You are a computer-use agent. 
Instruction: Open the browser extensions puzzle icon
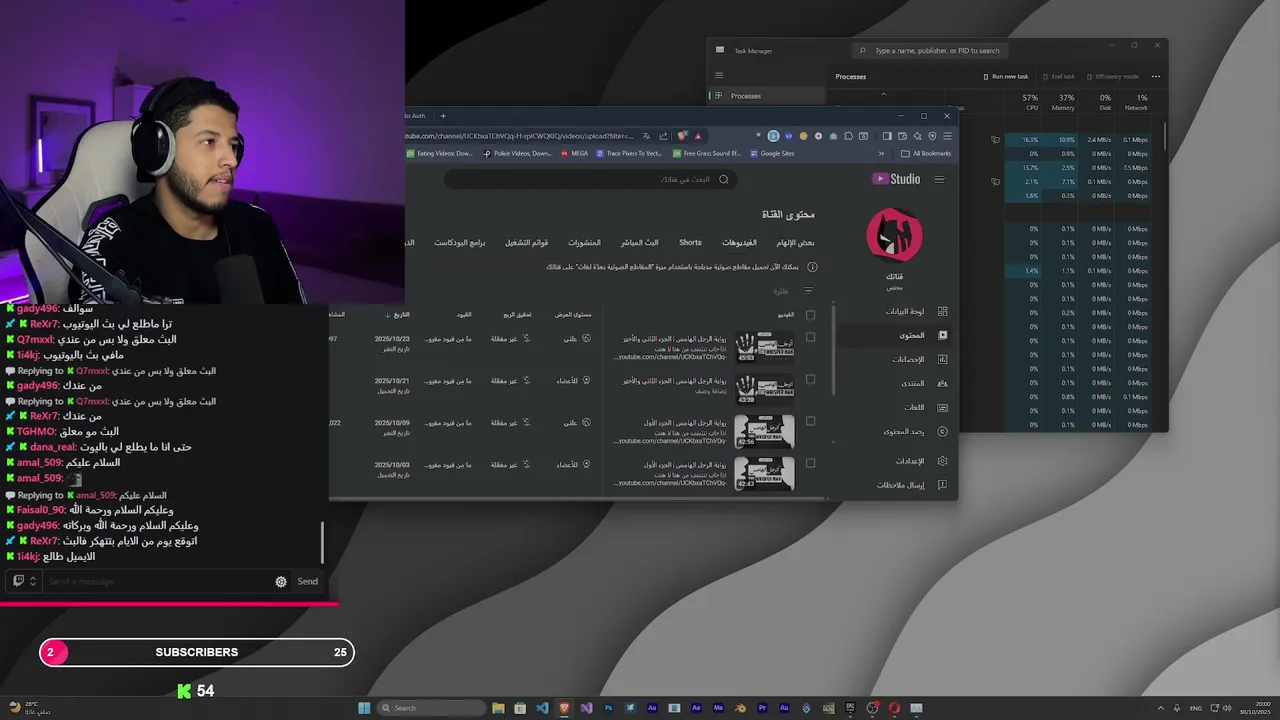click(848, 136)
